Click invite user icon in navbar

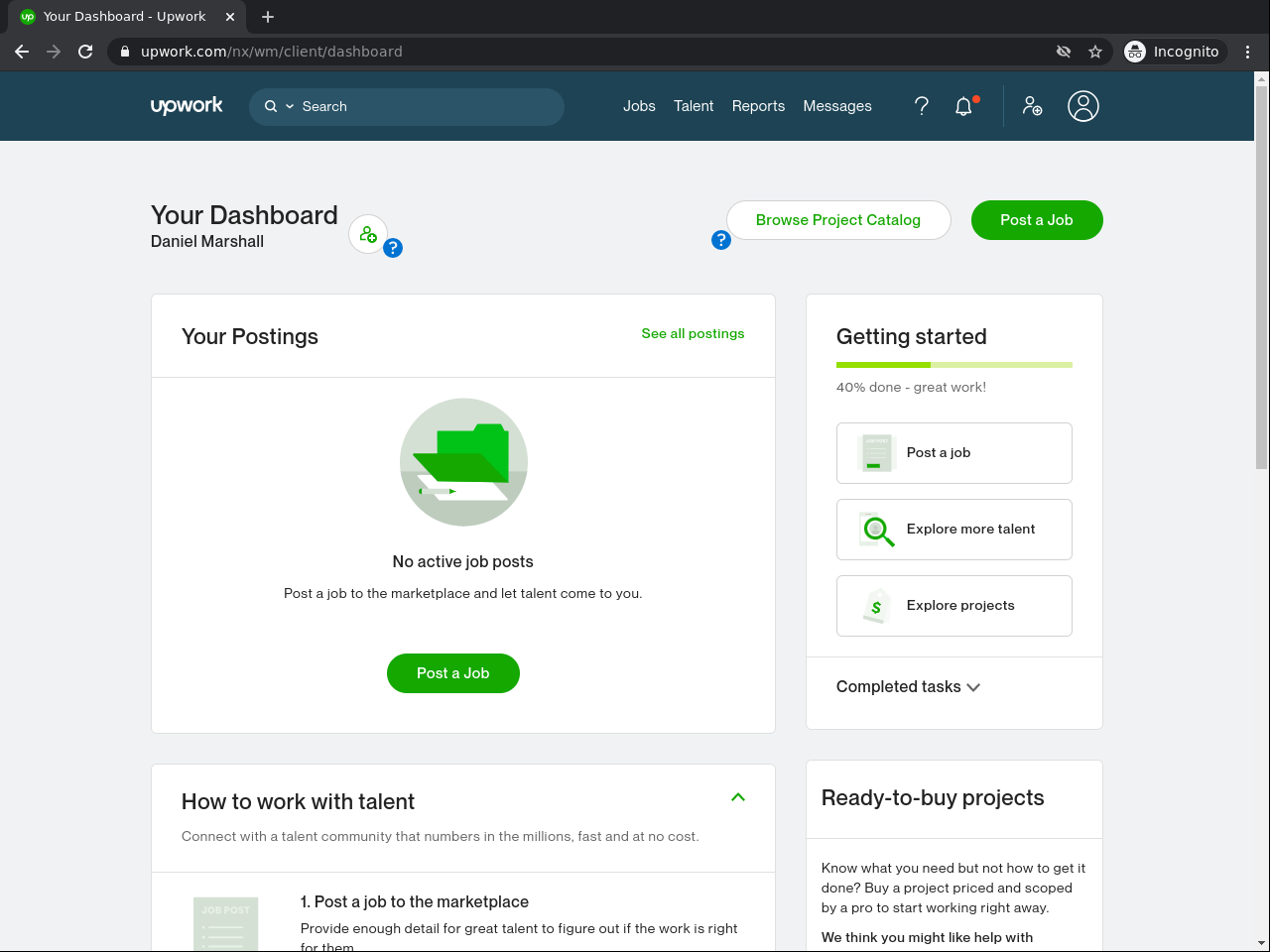click(x=1032, y=106)
